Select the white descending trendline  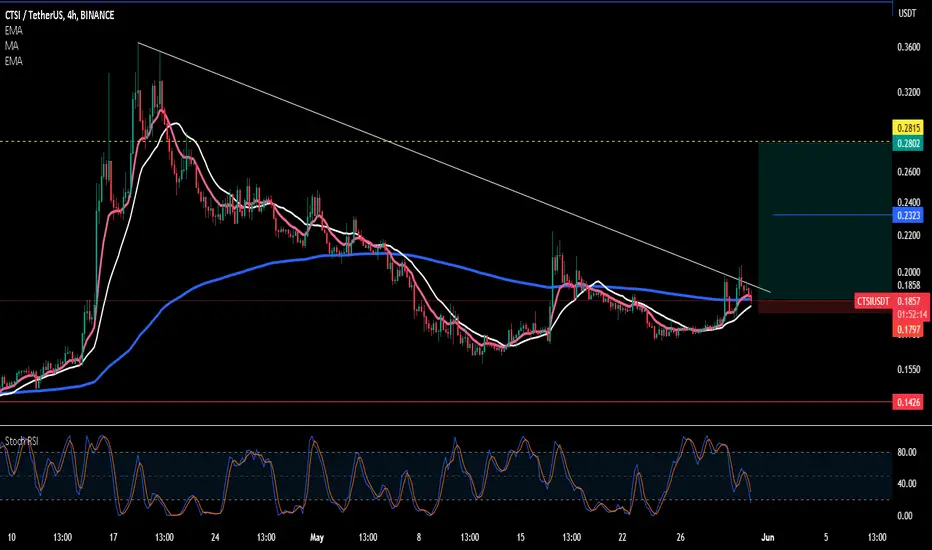(x=454, y=168)
